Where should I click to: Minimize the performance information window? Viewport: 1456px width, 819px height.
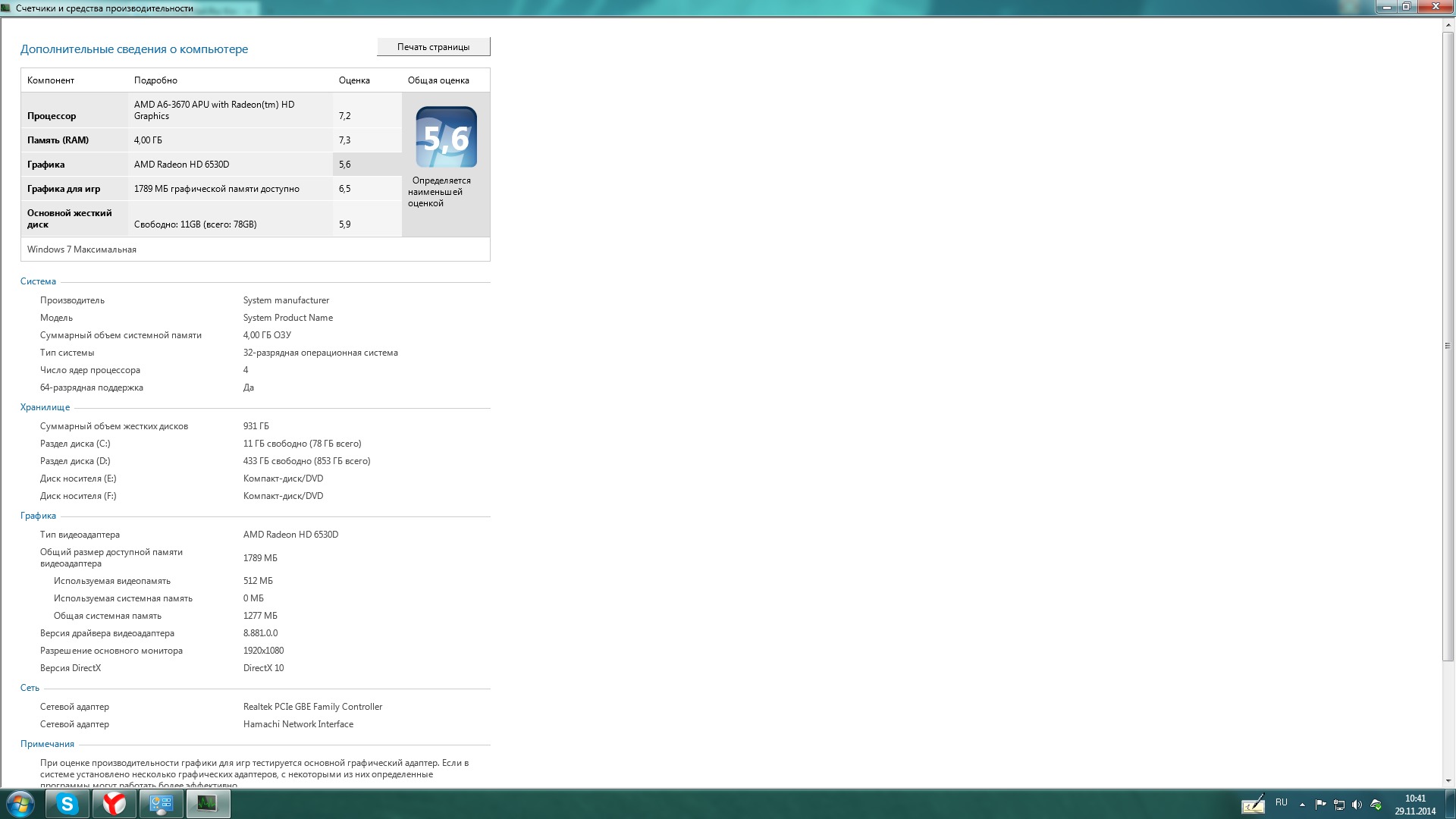coord(1387,7)
